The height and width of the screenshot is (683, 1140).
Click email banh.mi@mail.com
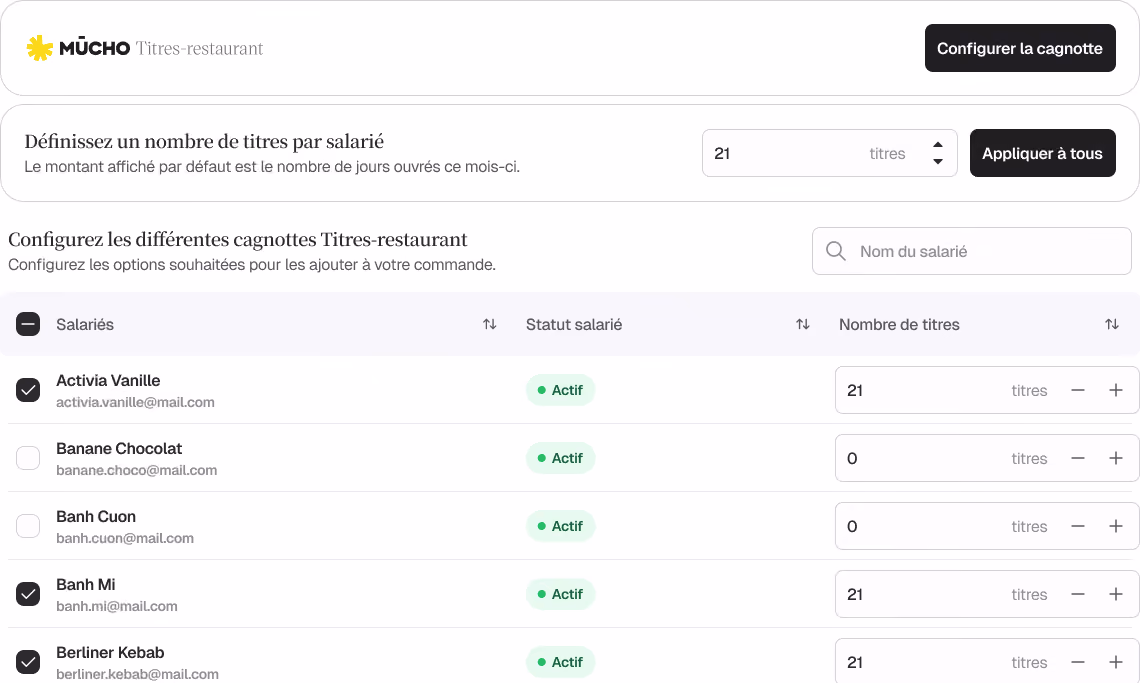[x=117, y=607]
